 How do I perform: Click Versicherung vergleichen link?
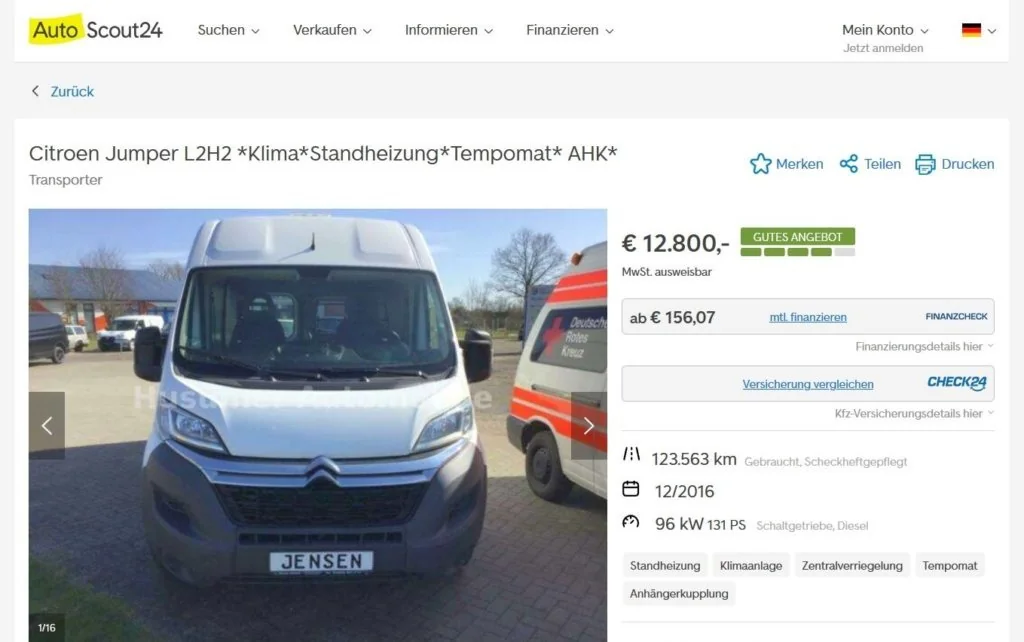tap(808, 384)
